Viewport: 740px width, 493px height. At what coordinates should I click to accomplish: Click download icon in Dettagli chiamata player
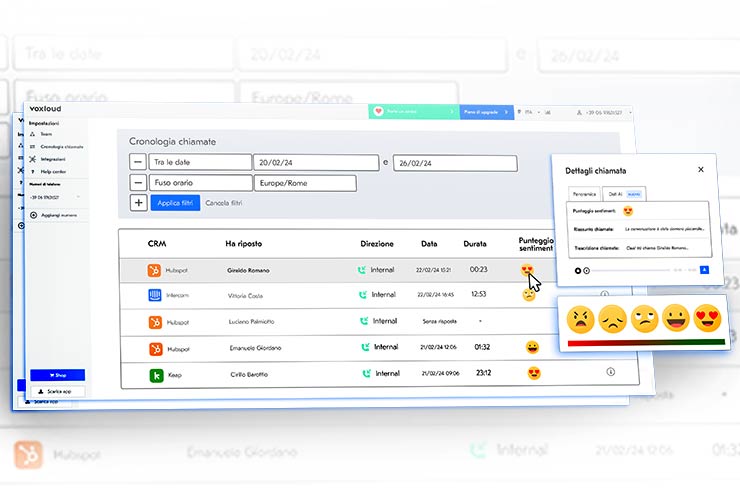[x=704, y=270]
